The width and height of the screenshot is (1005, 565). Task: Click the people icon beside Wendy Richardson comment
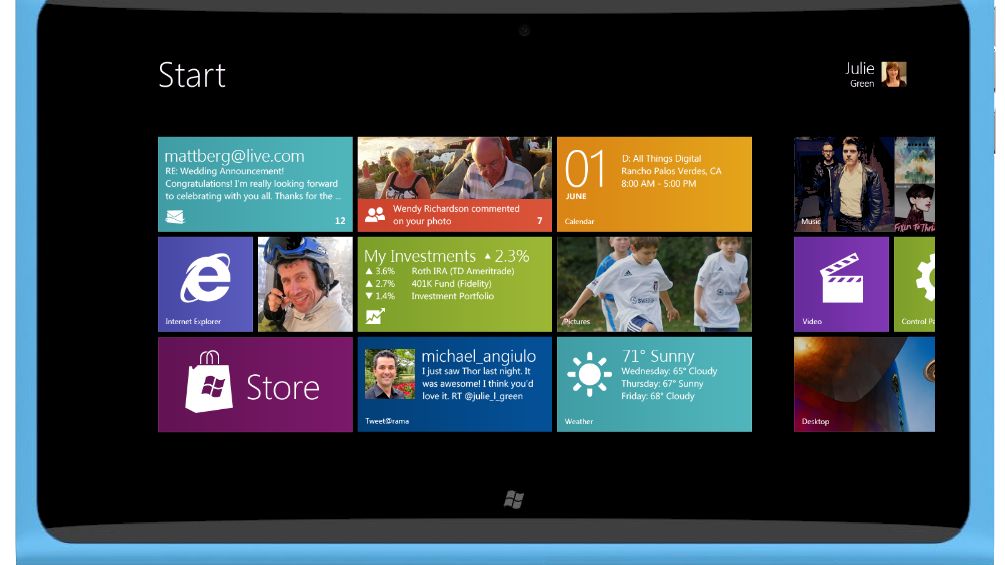coord(375,215)
